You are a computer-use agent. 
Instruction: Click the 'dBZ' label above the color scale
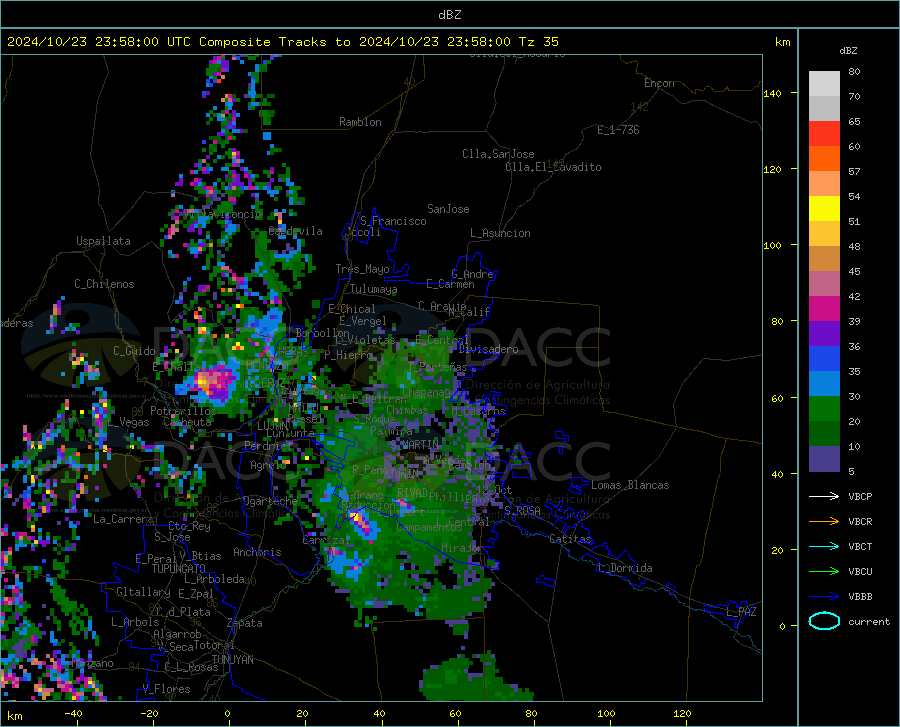click(848, 50)
